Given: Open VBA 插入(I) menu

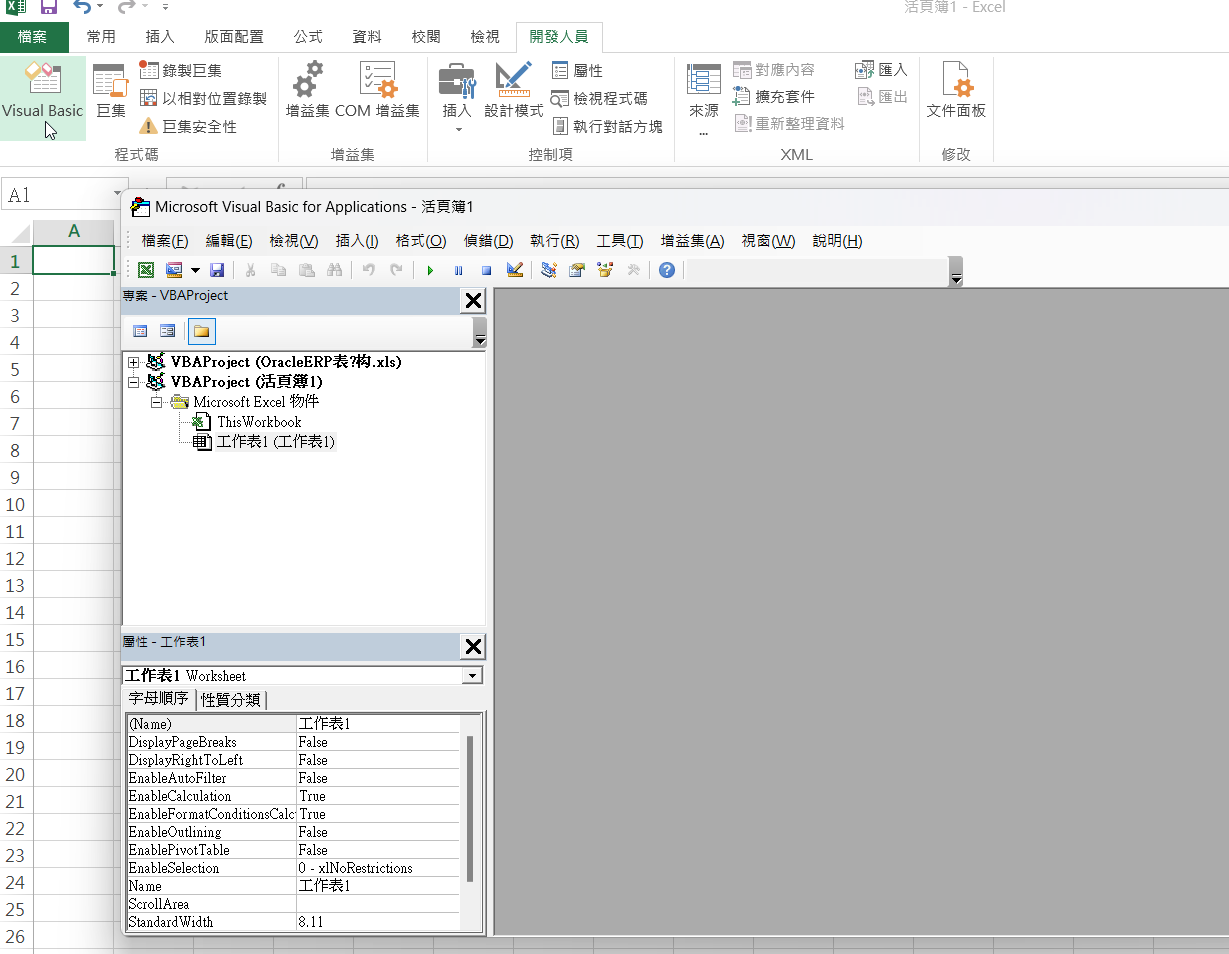Looking at the screenshot, I should (x=357, y=241).
